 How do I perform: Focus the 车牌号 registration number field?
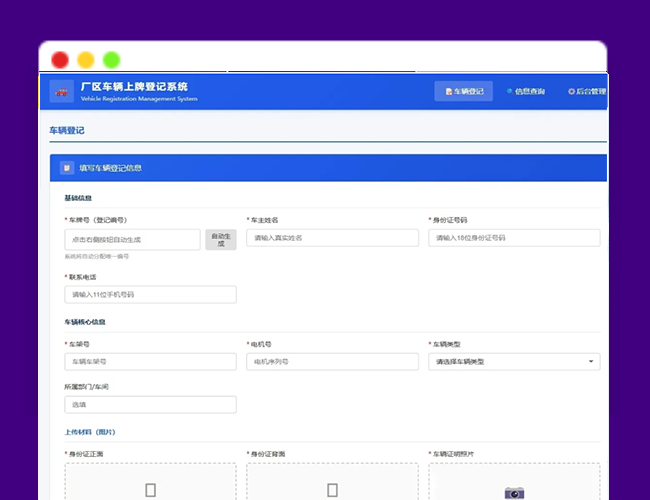132,240
